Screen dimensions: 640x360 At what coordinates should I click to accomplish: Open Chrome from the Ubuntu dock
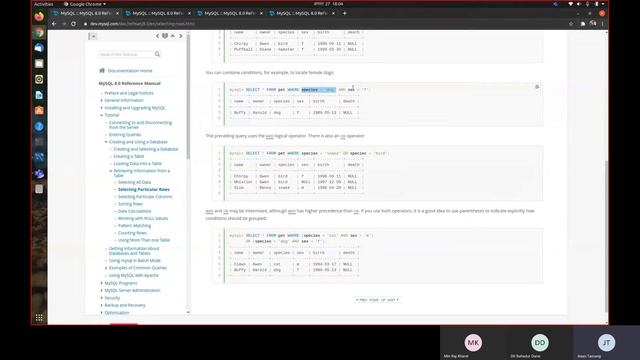tap(39, 32)
